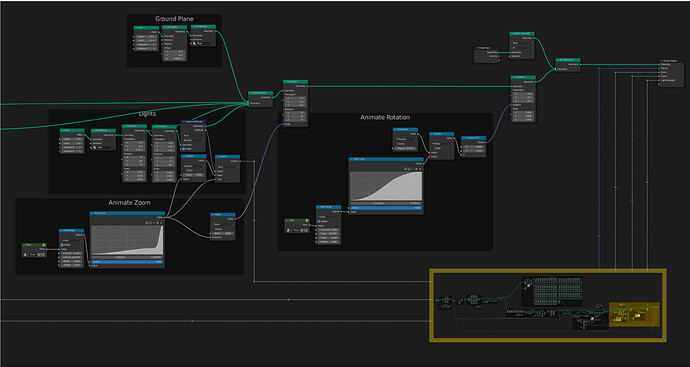Image resolution: width=690 pixels, height=367 pixels.
Task: Open To Radians operation dropdown
Action: (x=405, y=139)
